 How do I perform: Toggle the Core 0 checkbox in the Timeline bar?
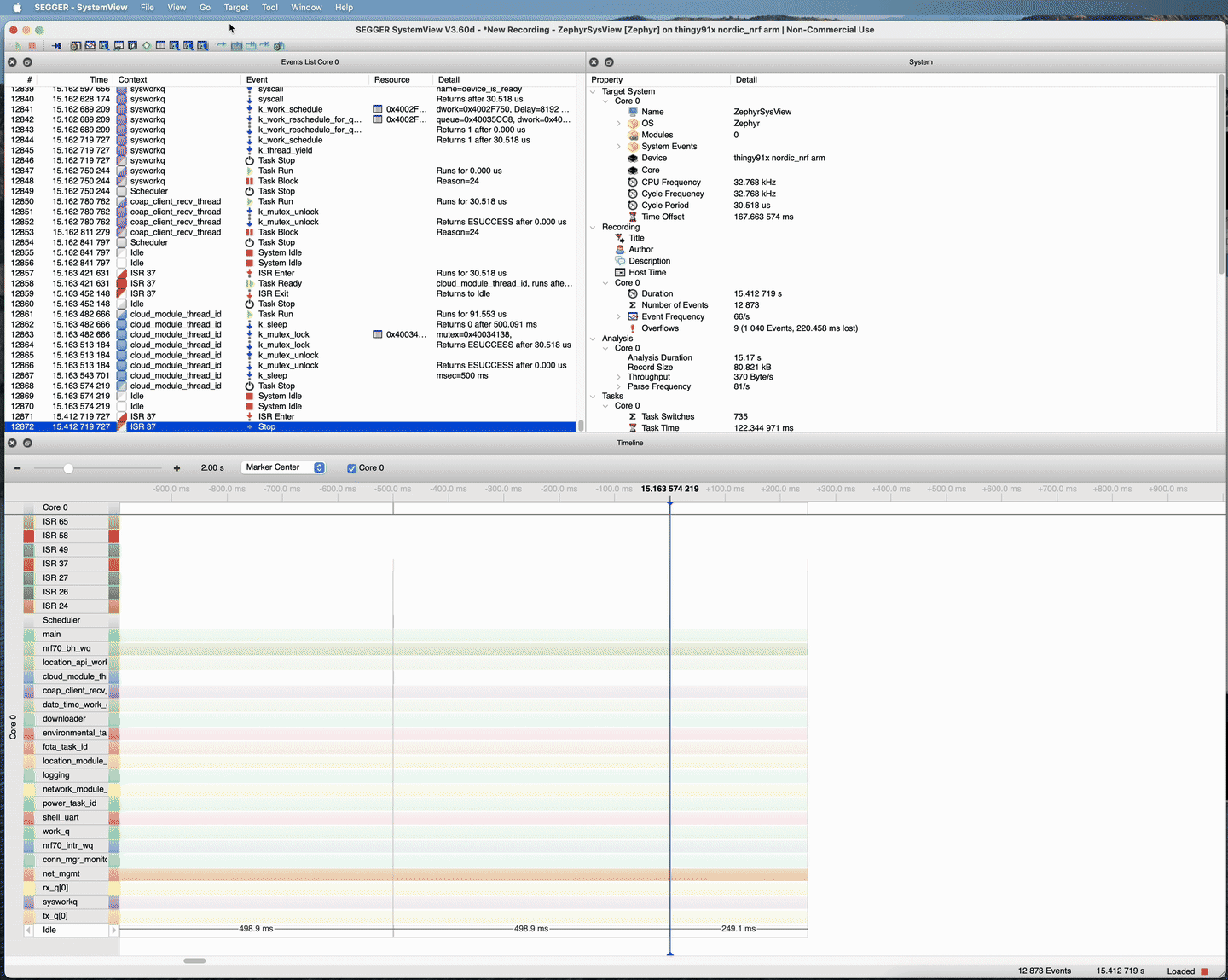tap(350, 467)
